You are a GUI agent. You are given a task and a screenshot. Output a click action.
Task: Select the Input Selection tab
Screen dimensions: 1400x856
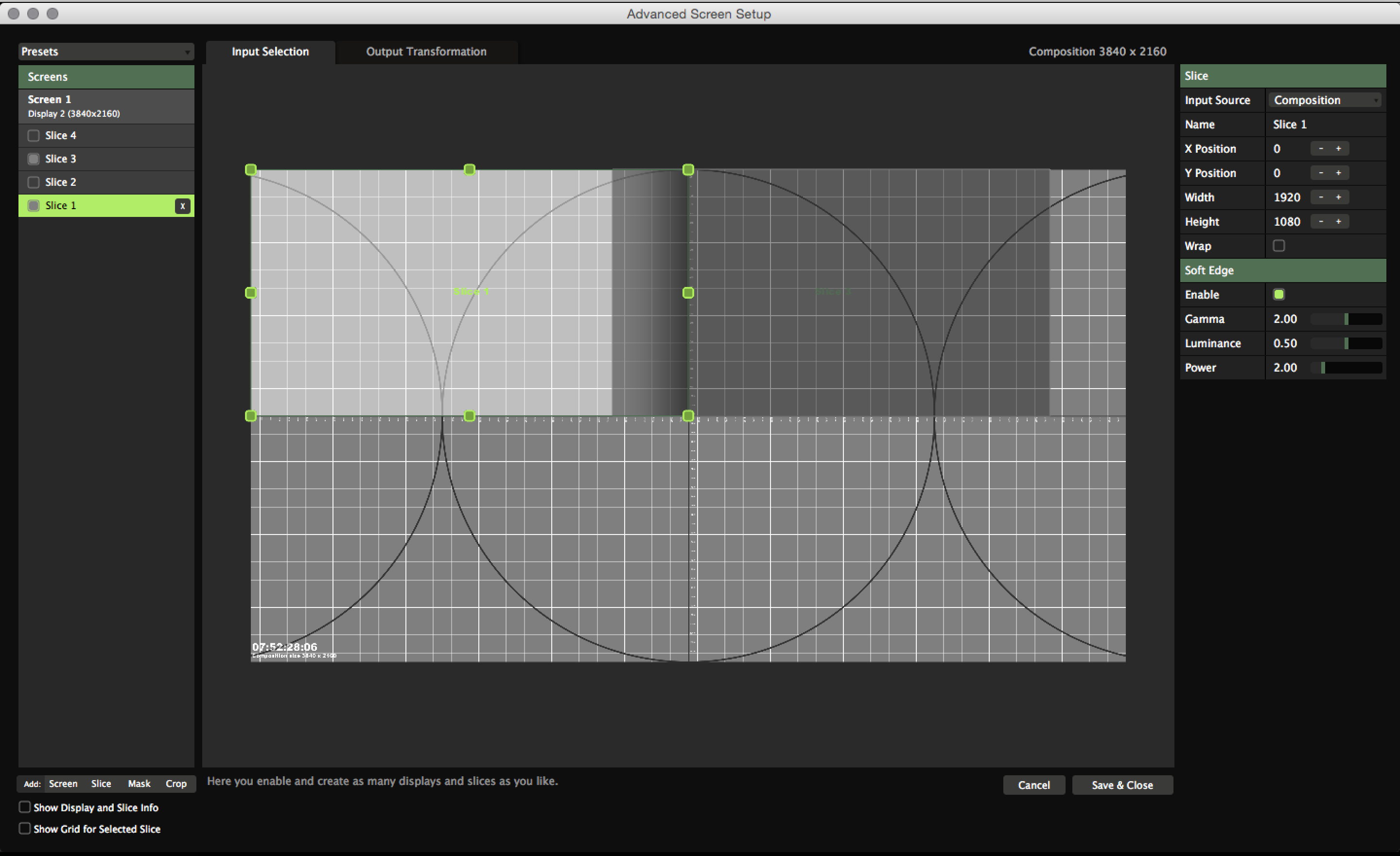270,52
